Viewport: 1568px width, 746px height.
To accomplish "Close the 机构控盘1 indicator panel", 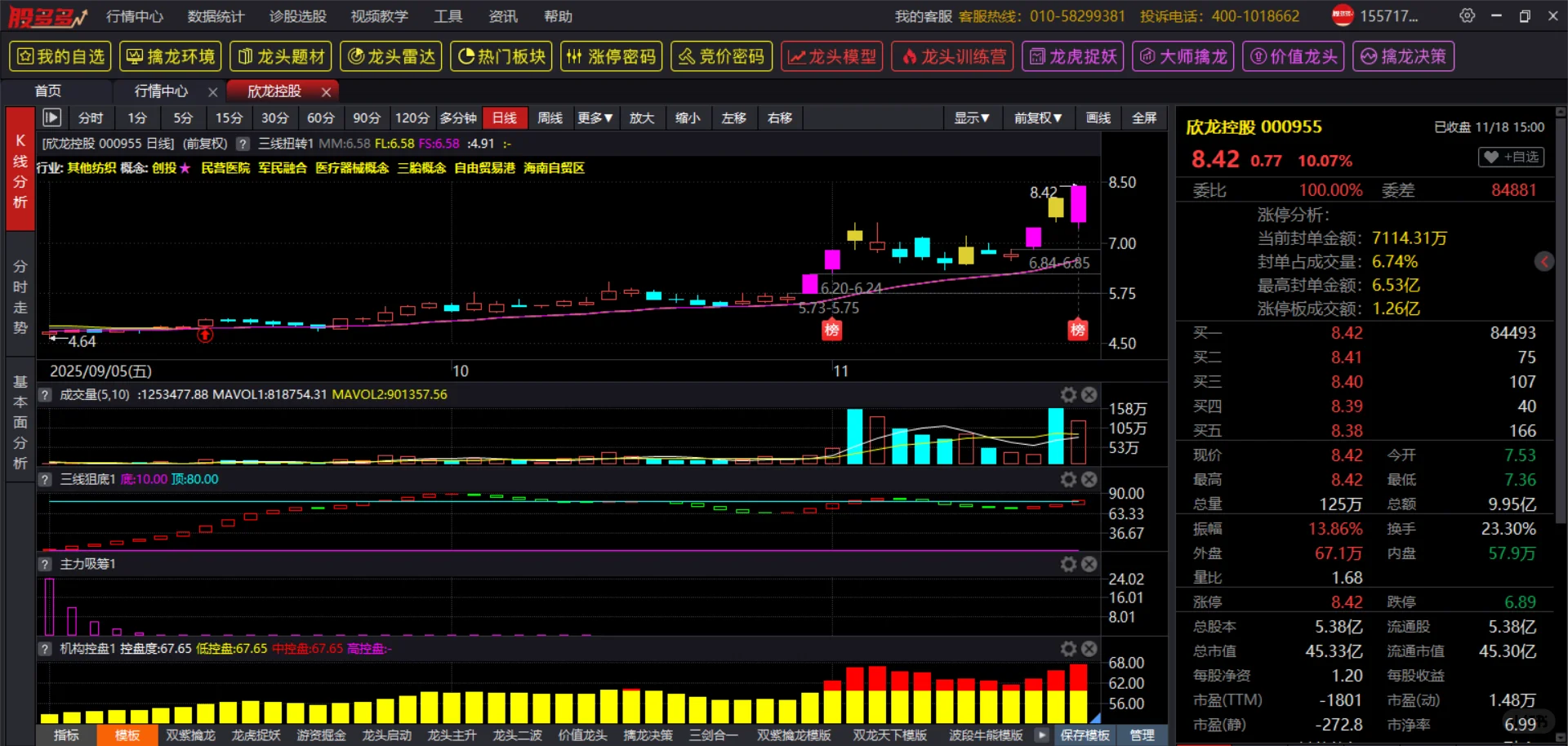I will 1089,649.
